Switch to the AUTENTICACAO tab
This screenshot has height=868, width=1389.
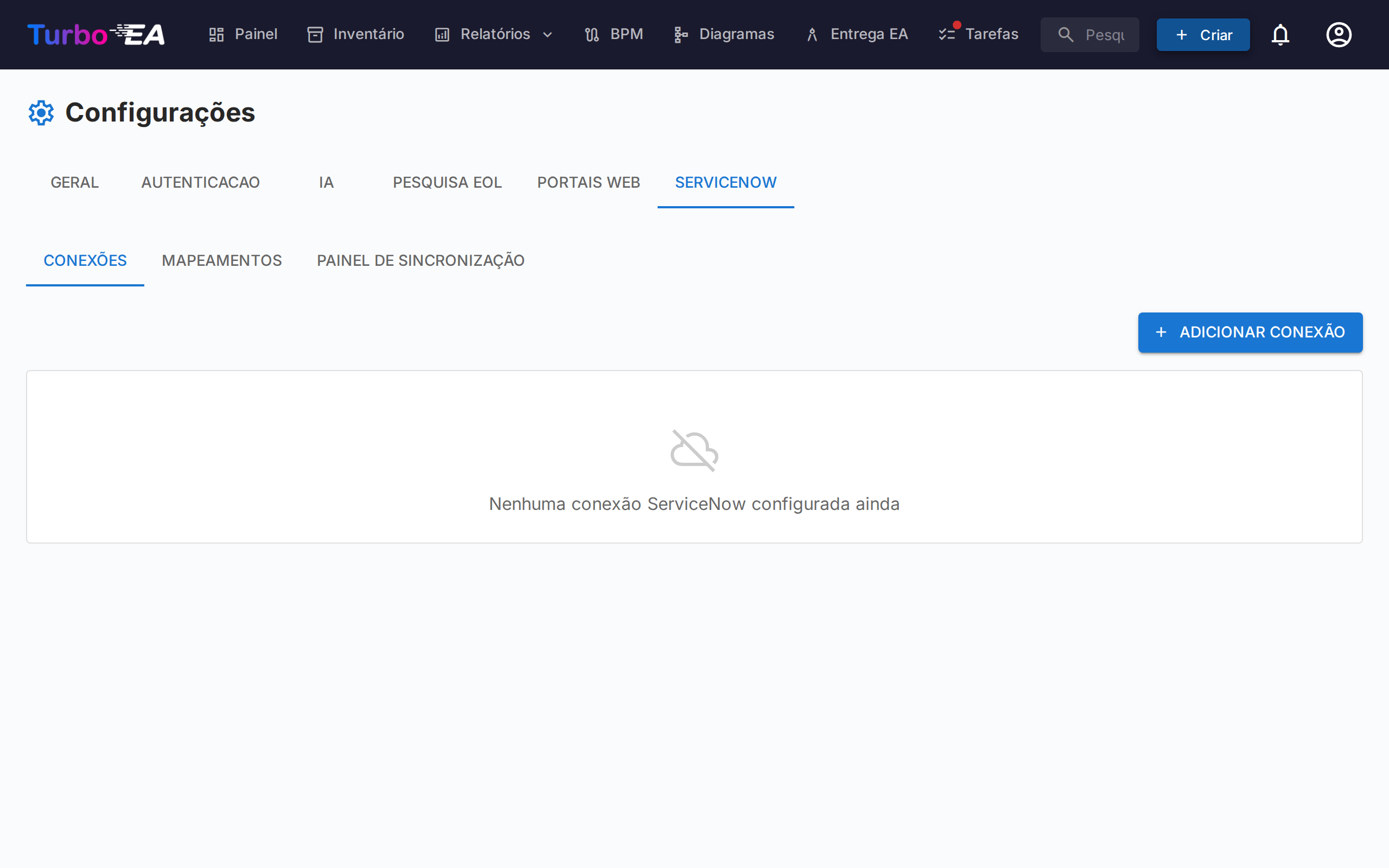tap(200, 182)
